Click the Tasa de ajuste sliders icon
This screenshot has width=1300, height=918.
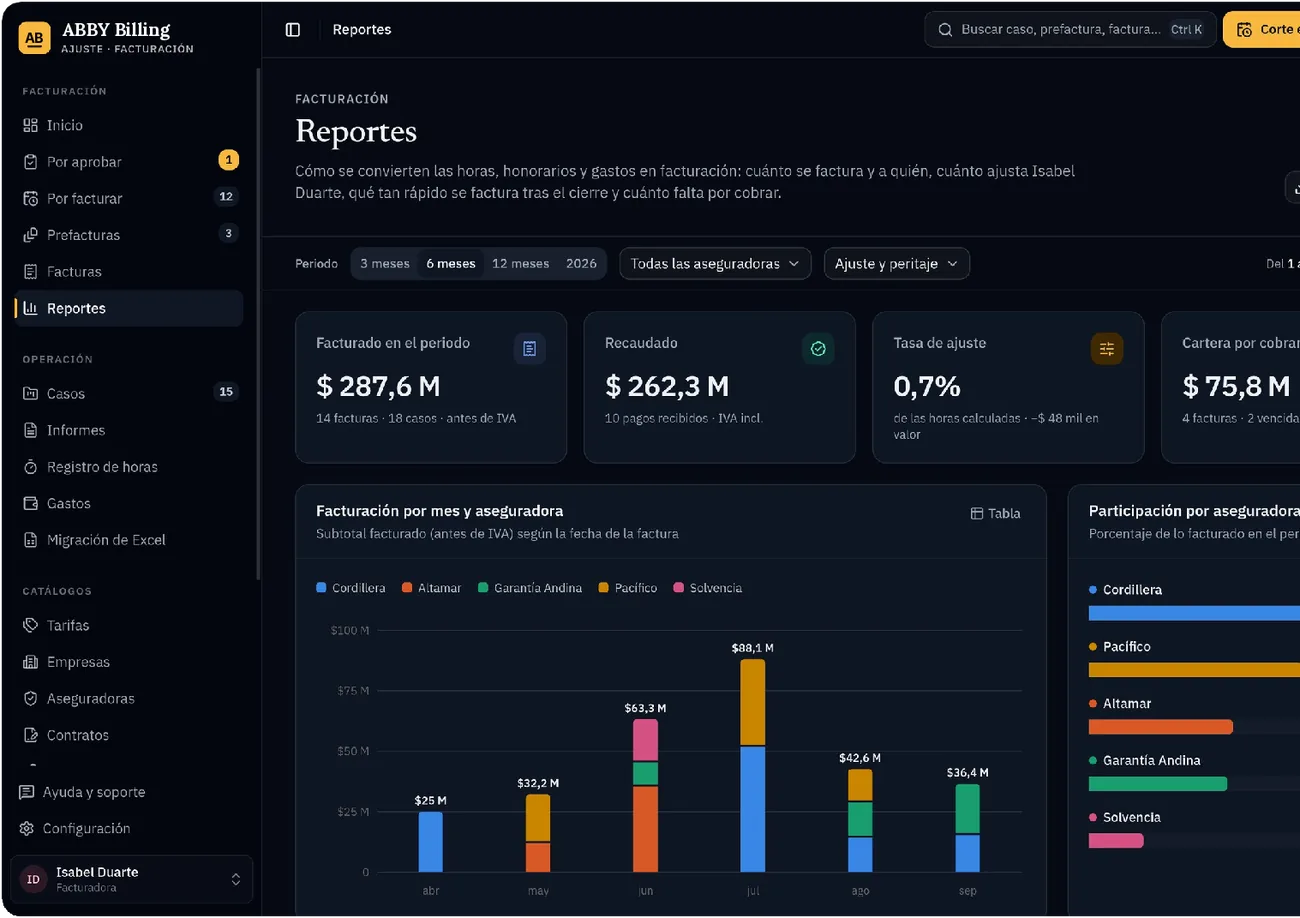(1107, 348)
